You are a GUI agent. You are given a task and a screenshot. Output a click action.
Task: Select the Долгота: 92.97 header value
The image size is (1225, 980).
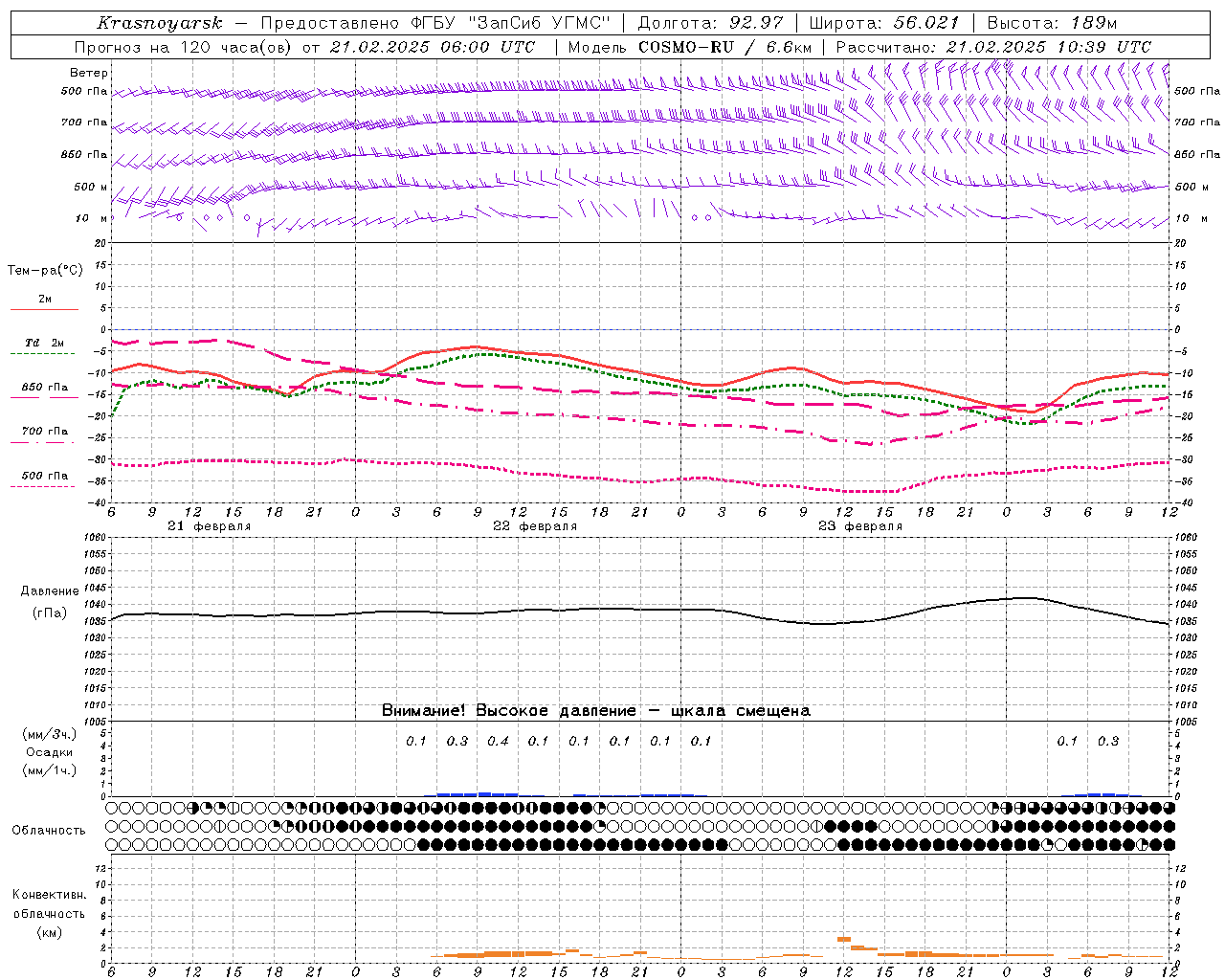tap(710, 23)
